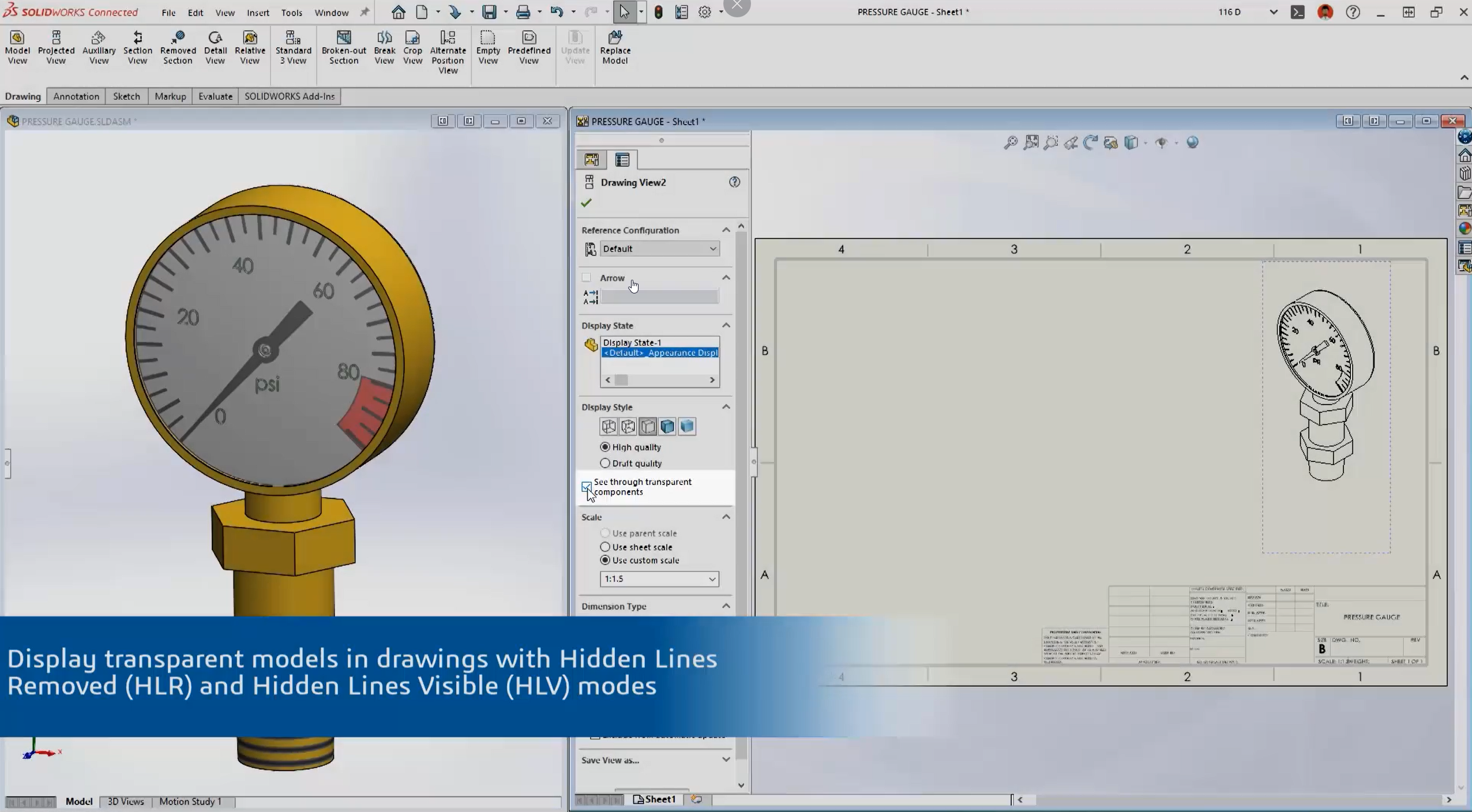Choose Shaded display style icon
The height and width of the screenshot is (812, 1472).
coord(687,426)
